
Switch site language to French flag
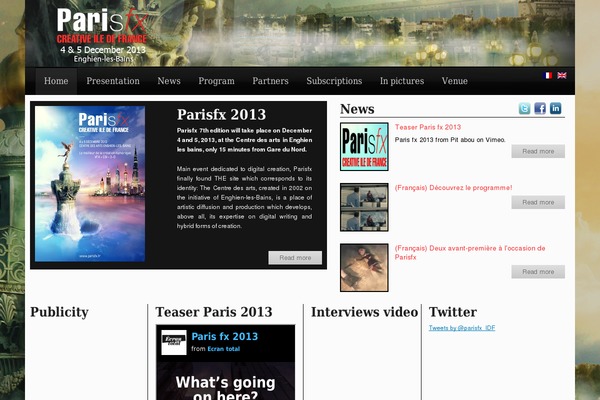548,75
